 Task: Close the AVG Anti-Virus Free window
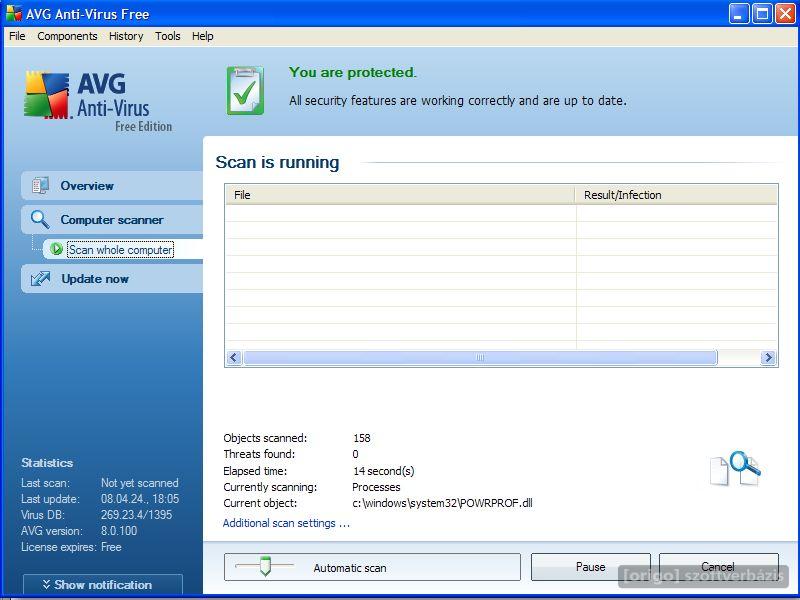click(x=786, y=14)
